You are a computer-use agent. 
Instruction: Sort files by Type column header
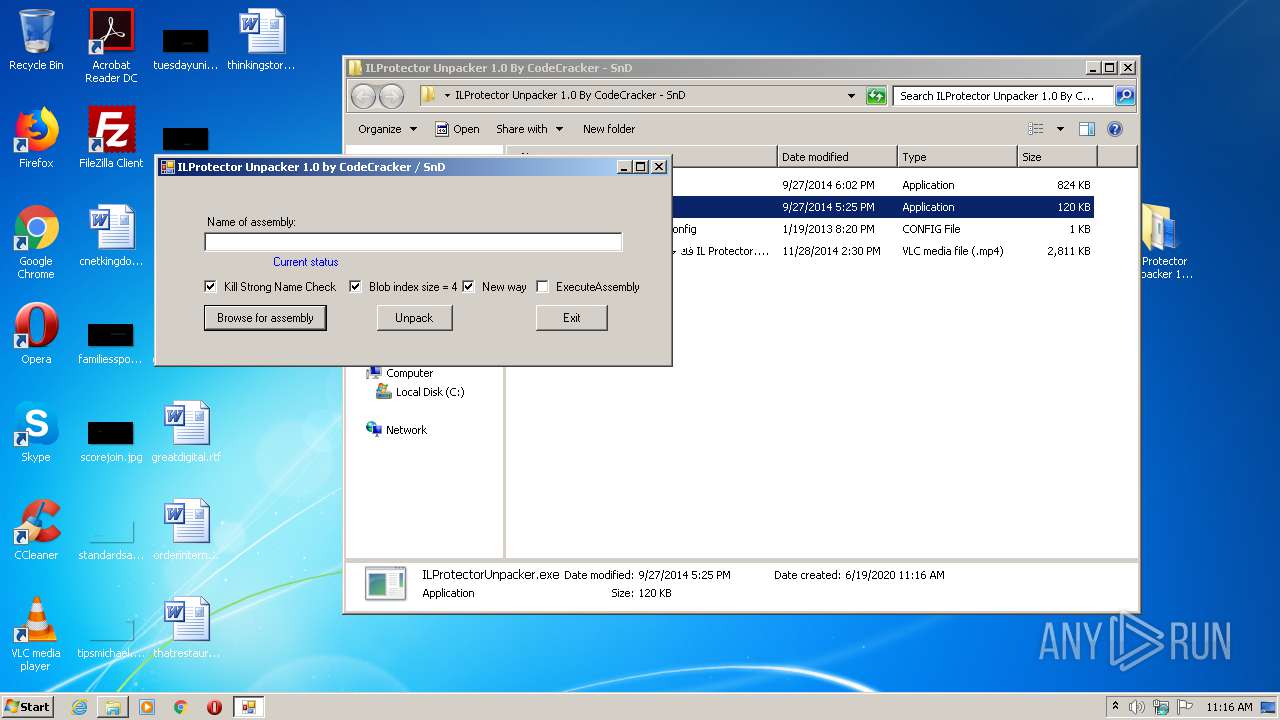pos(957,157)
